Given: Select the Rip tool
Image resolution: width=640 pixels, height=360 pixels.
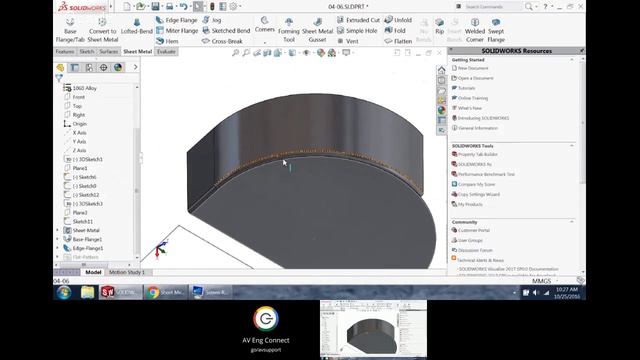Looking at the screenshot, I should (x=439, y=26).
